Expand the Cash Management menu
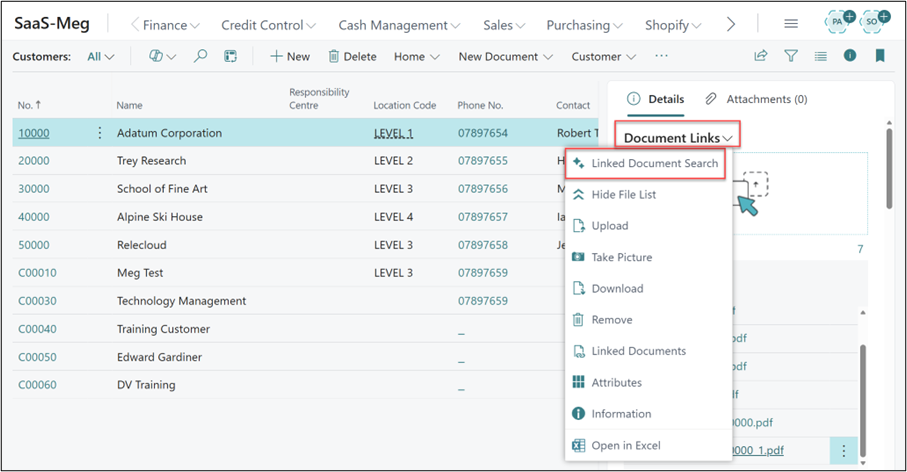The width and height of the screenshot is (907, 472). pyautogui.click(x=399, y=25)
